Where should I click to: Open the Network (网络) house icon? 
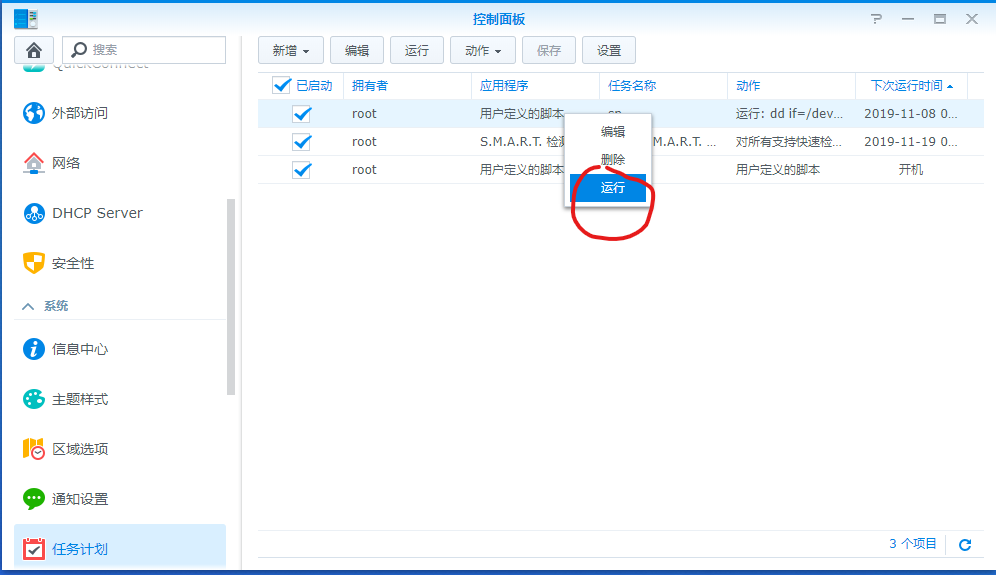point(34,163)
